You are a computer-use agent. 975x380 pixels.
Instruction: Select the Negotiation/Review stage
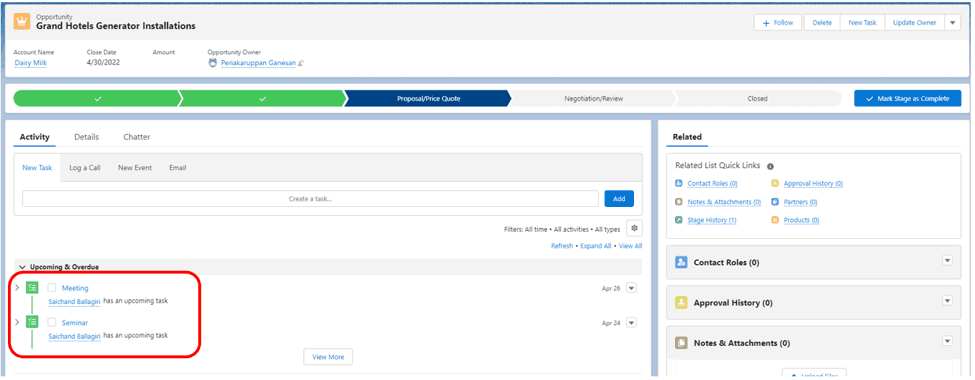point(593,98)
